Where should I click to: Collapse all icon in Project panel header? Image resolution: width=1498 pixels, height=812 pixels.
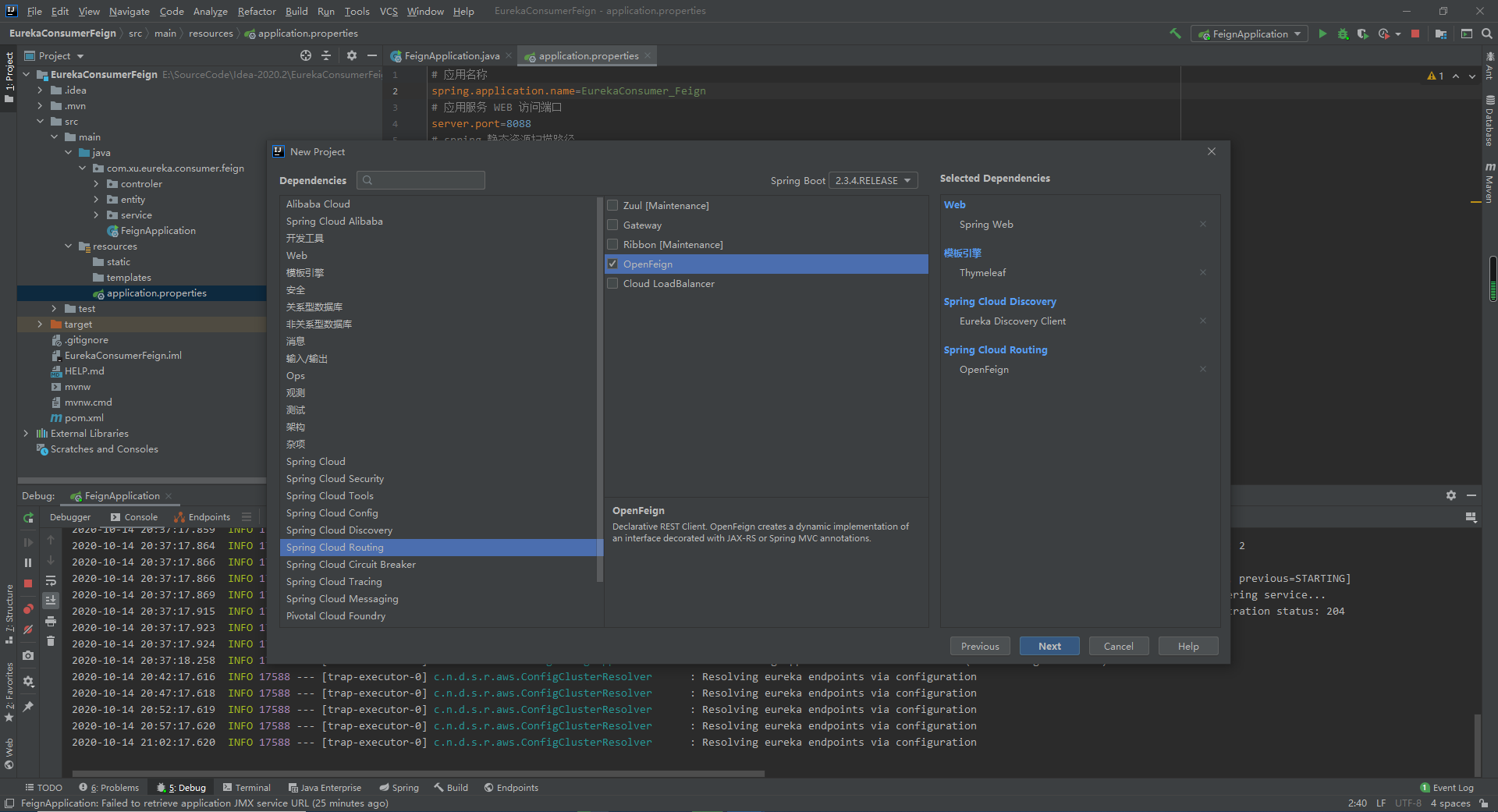(x=326, y=55)
